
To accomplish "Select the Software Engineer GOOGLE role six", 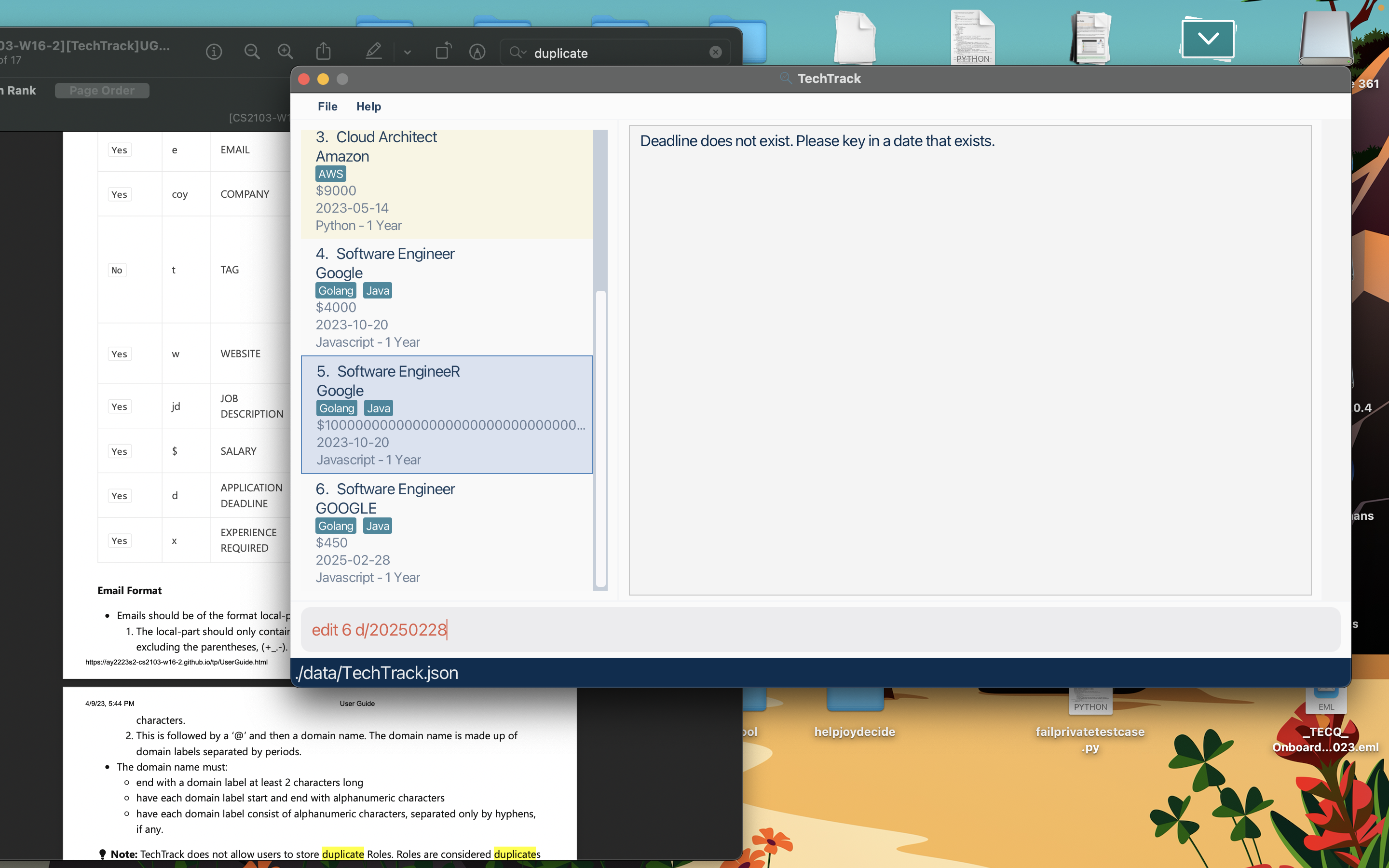I will pyautogui.click(x=447, y=532).
